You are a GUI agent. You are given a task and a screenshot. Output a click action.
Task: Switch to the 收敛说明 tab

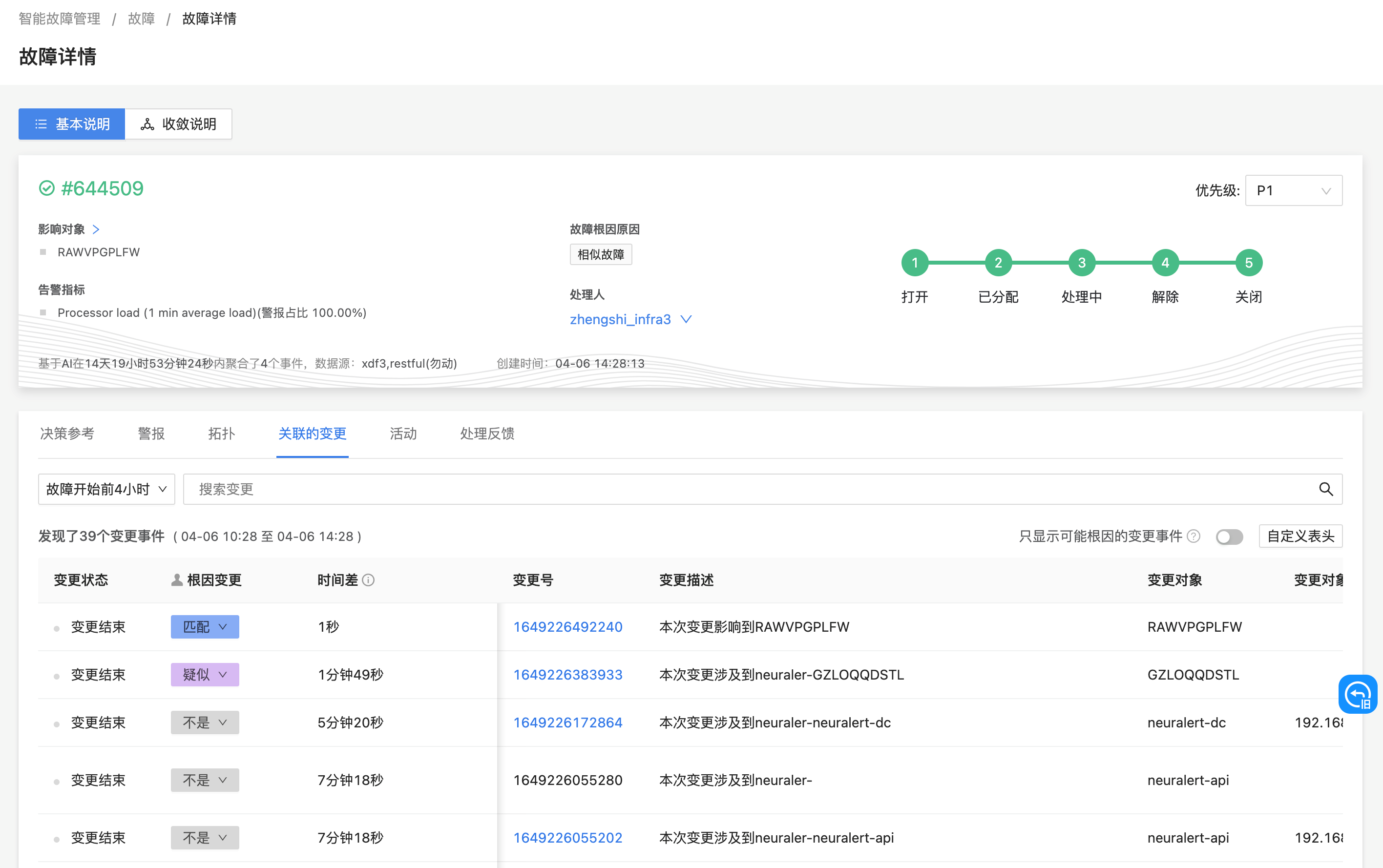tap(179, 124)
